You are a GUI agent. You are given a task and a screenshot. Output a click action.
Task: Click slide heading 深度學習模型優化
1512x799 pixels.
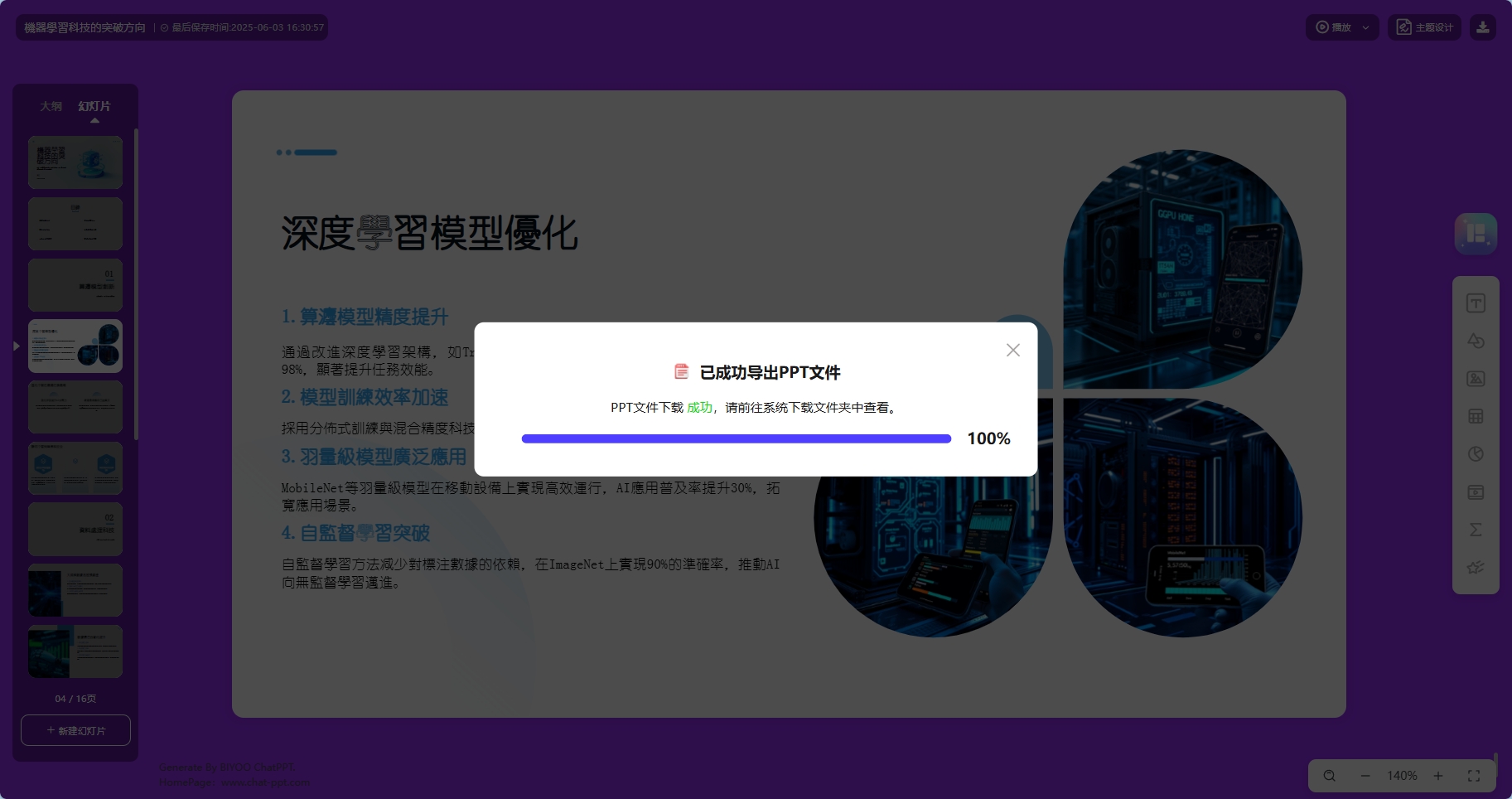[429, 233]
